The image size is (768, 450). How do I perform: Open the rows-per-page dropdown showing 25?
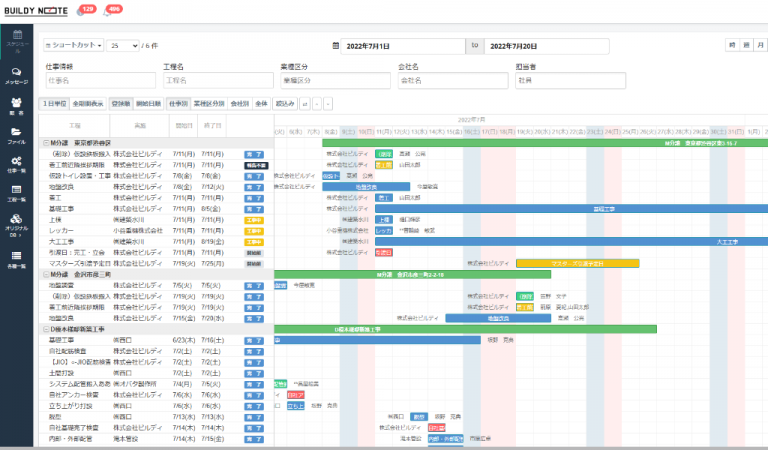click(x=123, y=46)
